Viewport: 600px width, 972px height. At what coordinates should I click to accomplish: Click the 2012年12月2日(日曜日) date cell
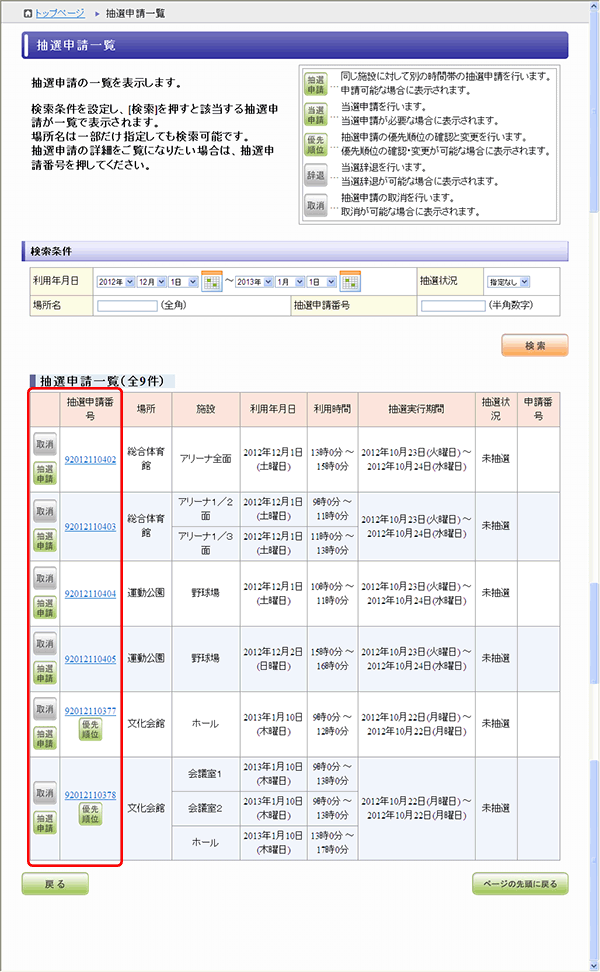point(273,659)
